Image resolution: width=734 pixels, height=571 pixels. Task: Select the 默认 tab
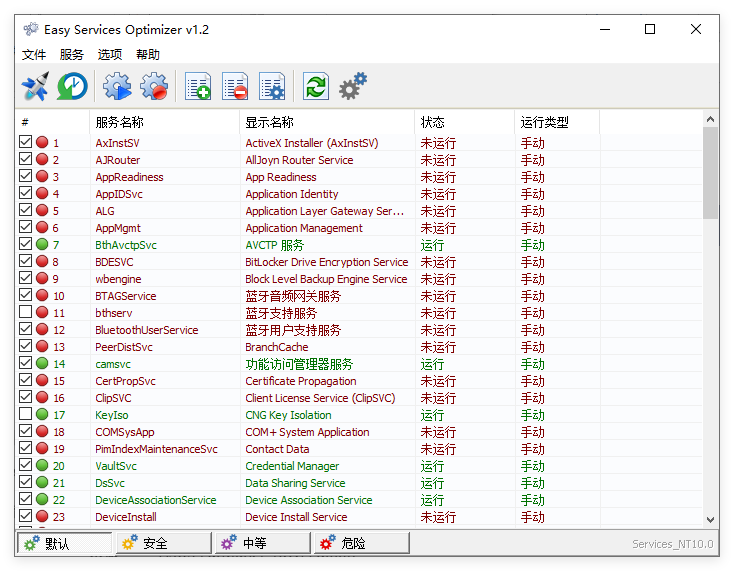65,543
